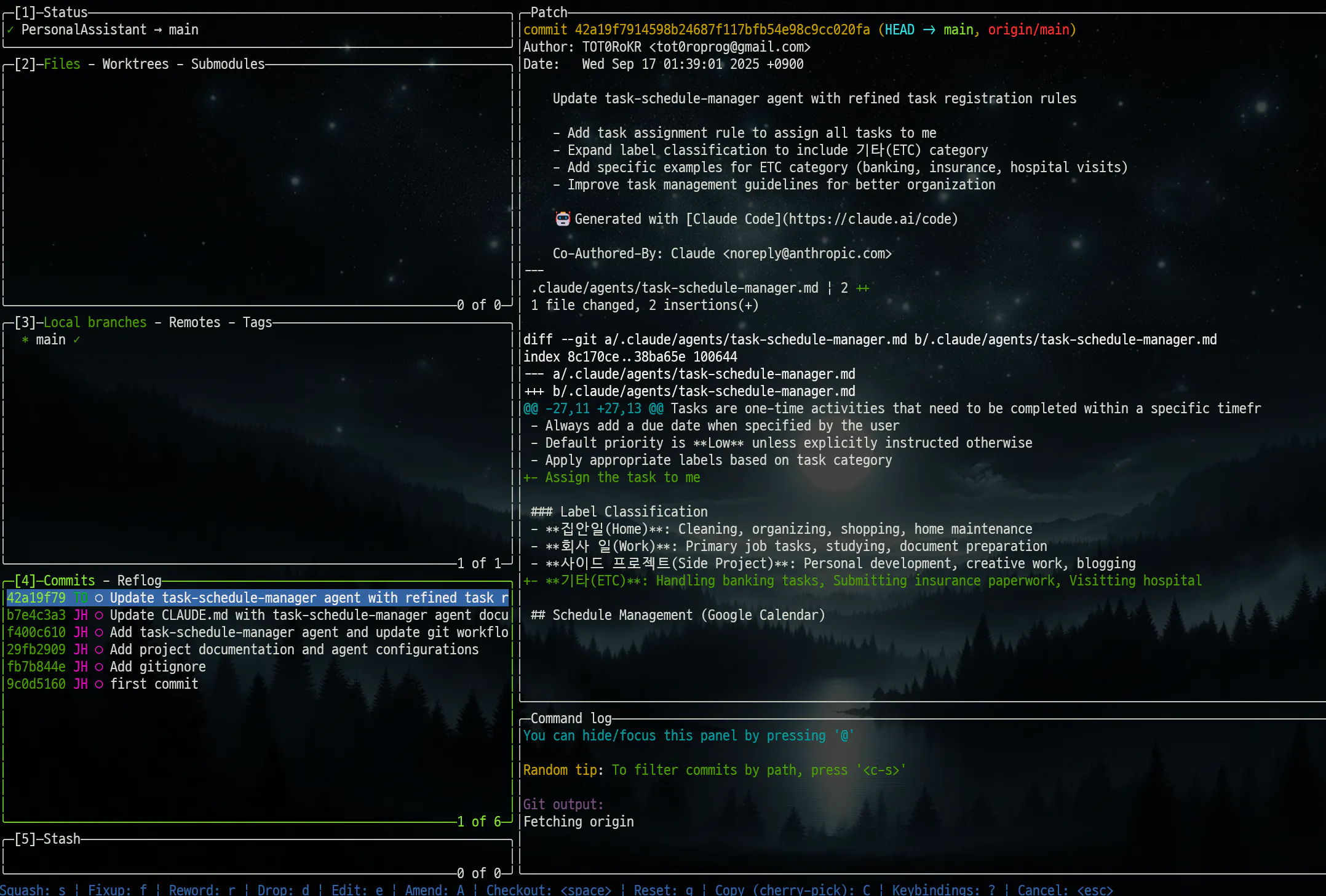Focus the Status panel title
This screenshot has width=1326, height=896.
tap(66, 12)
